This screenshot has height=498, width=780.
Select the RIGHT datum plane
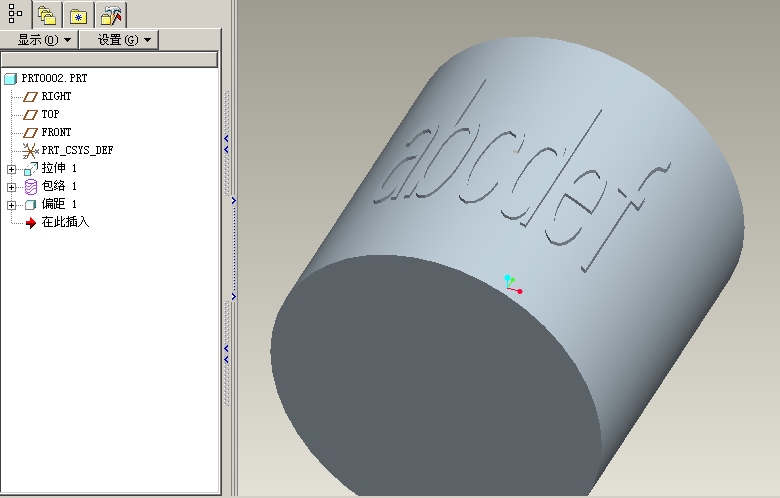coord(56,97)
